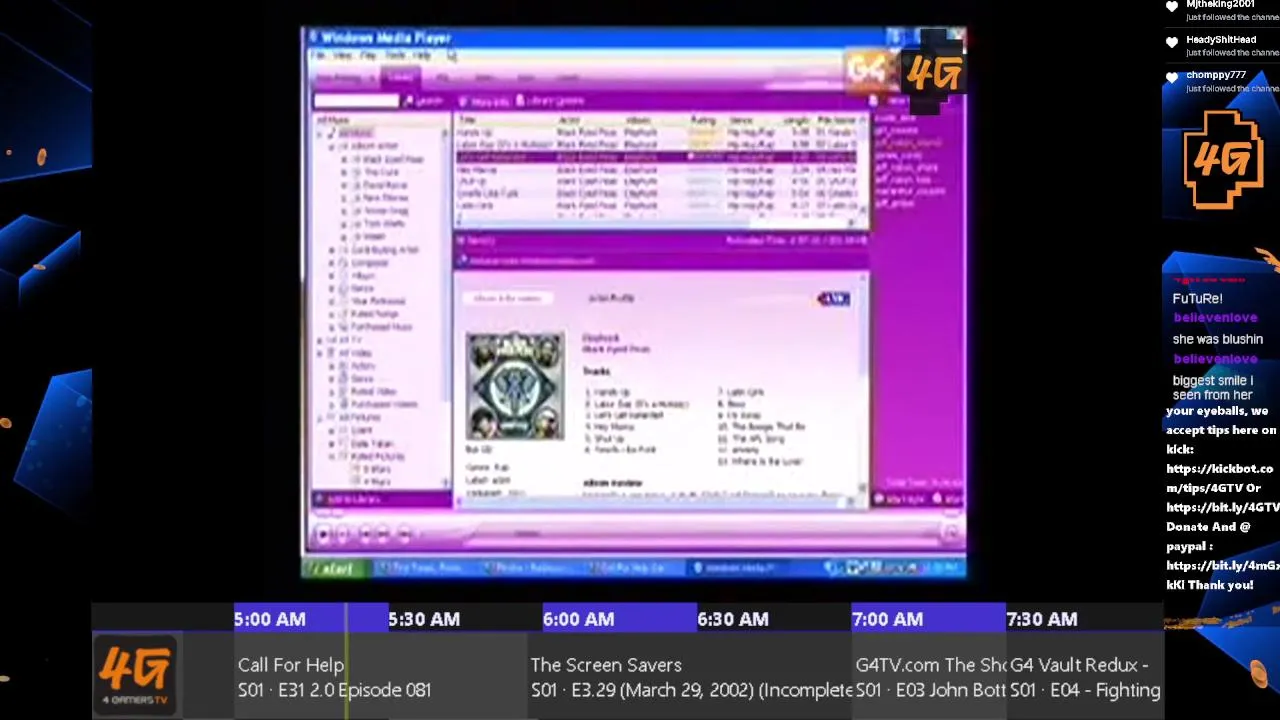Select the Hey Mama track row
Image resolution: width=1280 pixels, height=720 pixels.
[656, 169]
